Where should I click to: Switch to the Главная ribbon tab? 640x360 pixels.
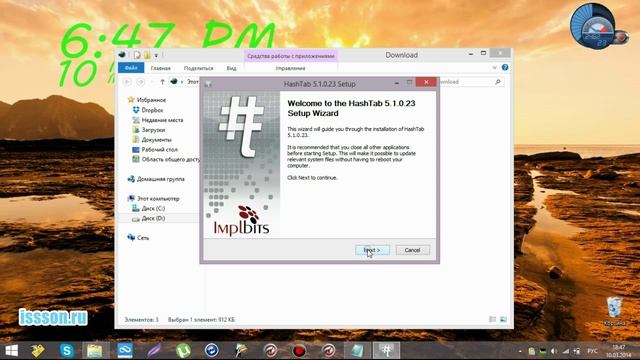(x=160, y=68)
